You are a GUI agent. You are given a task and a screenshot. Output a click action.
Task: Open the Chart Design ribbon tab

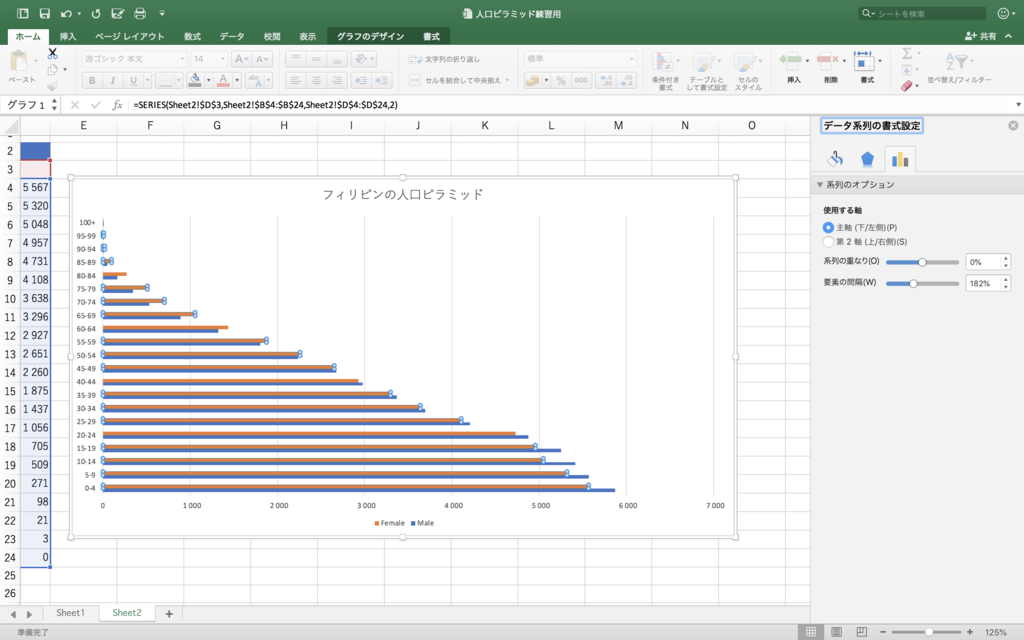[x=370, y=37]
